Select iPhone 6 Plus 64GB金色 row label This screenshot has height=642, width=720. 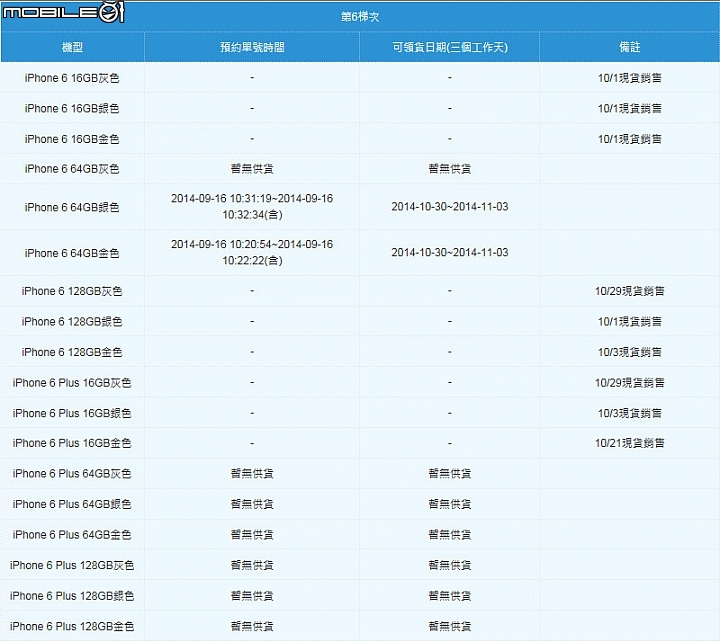72,535
